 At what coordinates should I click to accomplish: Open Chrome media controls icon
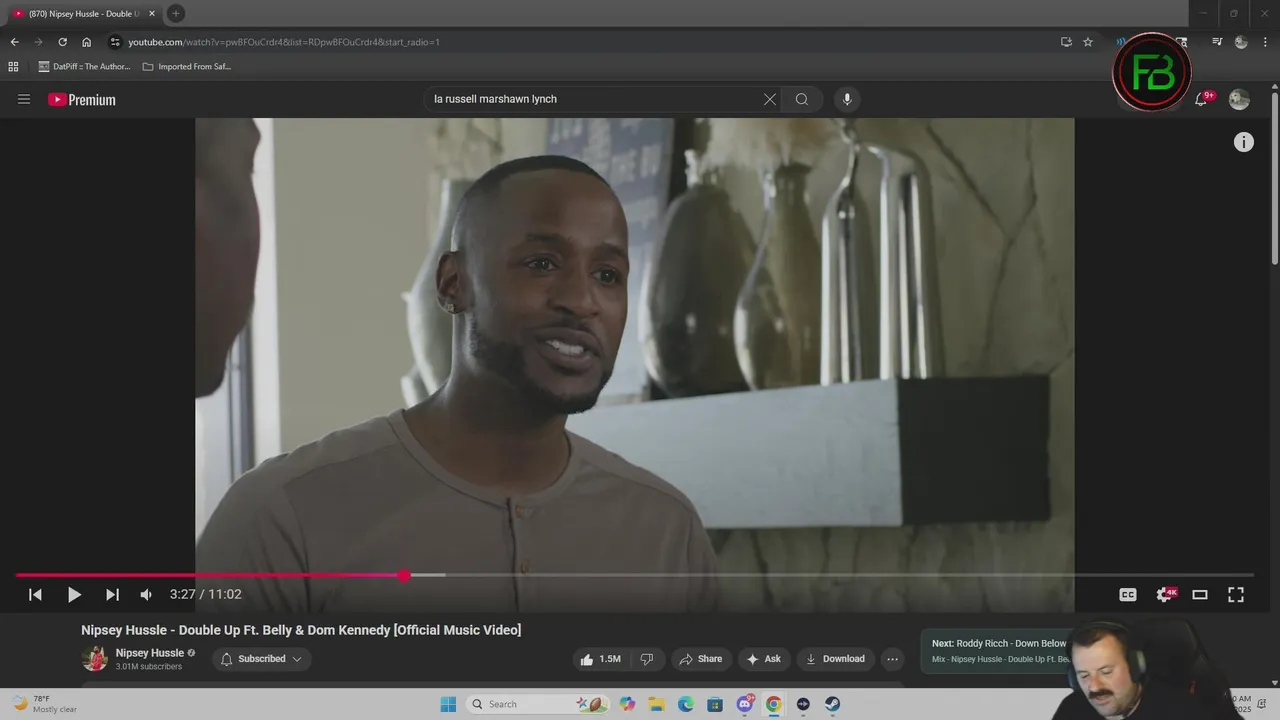[1217, 42]
